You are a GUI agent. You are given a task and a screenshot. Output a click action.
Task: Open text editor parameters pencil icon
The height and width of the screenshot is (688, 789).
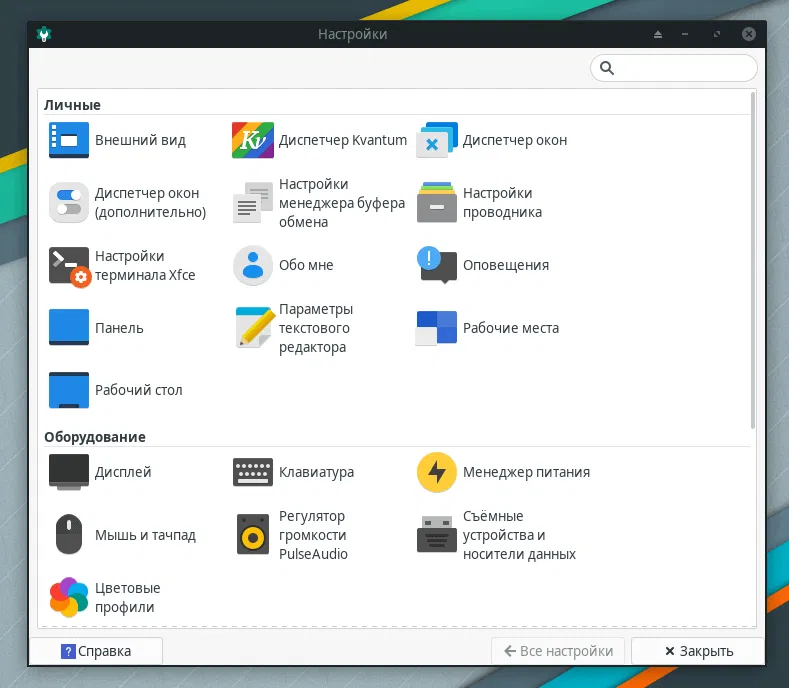[x=255, y=327]
